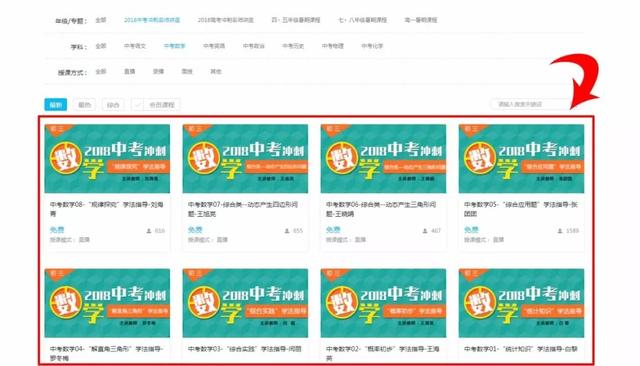Filter by 四、五年级暑期课程
The image size is (640, 366).
pos(296,20)
